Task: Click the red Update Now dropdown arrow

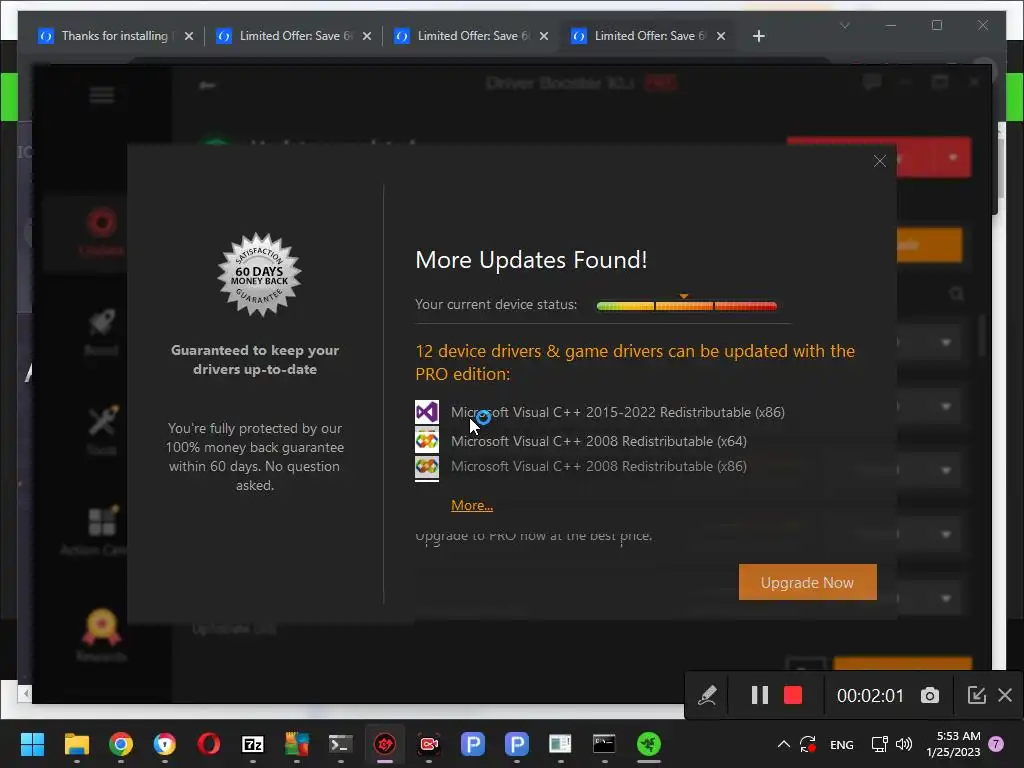Action: click(x=952, y=157)
